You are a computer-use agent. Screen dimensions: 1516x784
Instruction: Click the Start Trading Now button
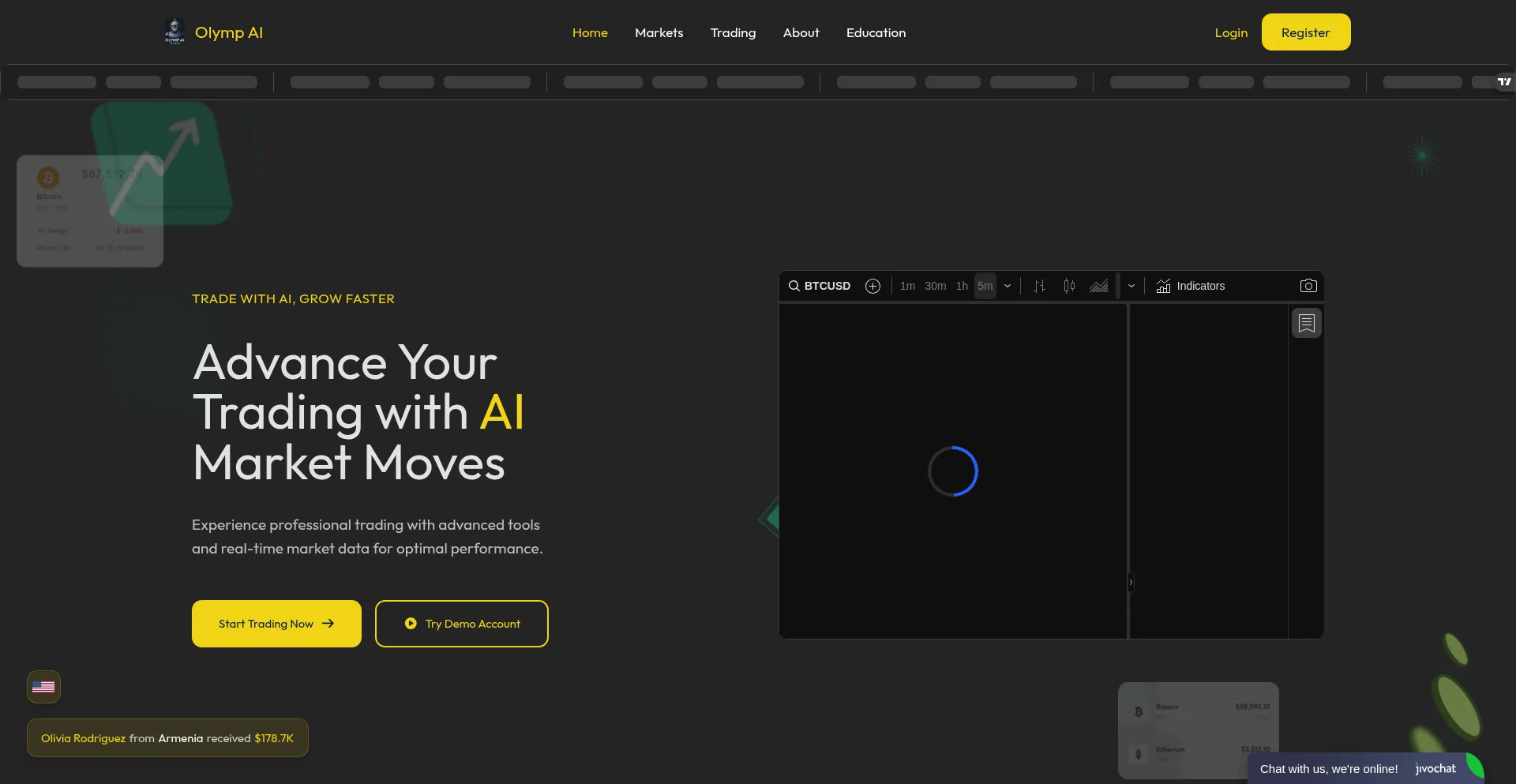tap(276, 624)
